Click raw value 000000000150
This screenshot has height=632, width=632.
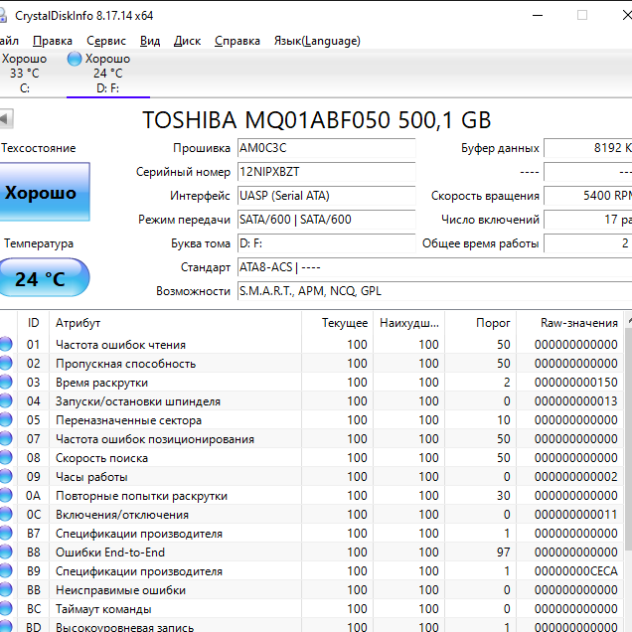pyautogui.click(x=576, y=382)
